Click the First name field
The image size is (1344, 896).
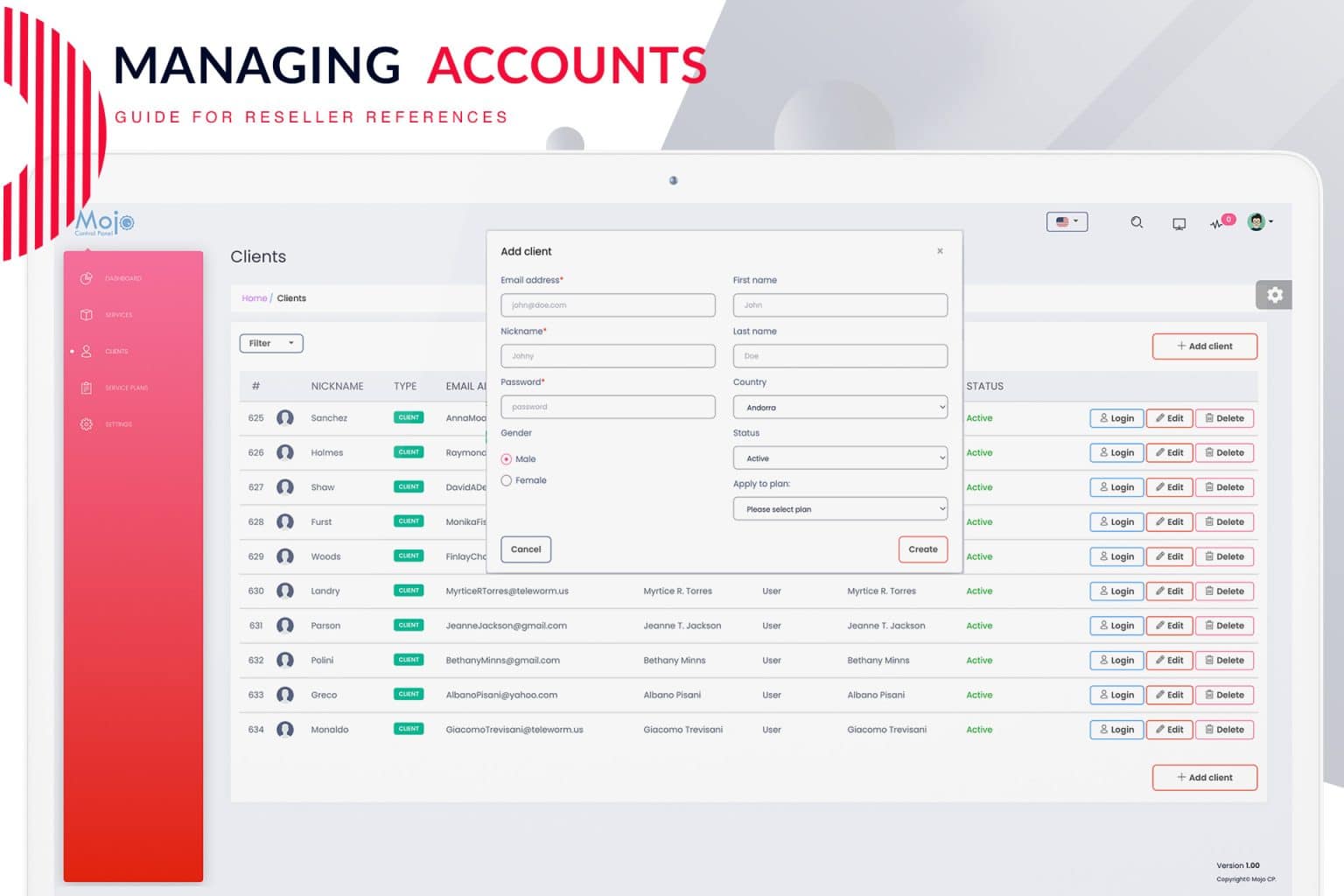point(840,305)
